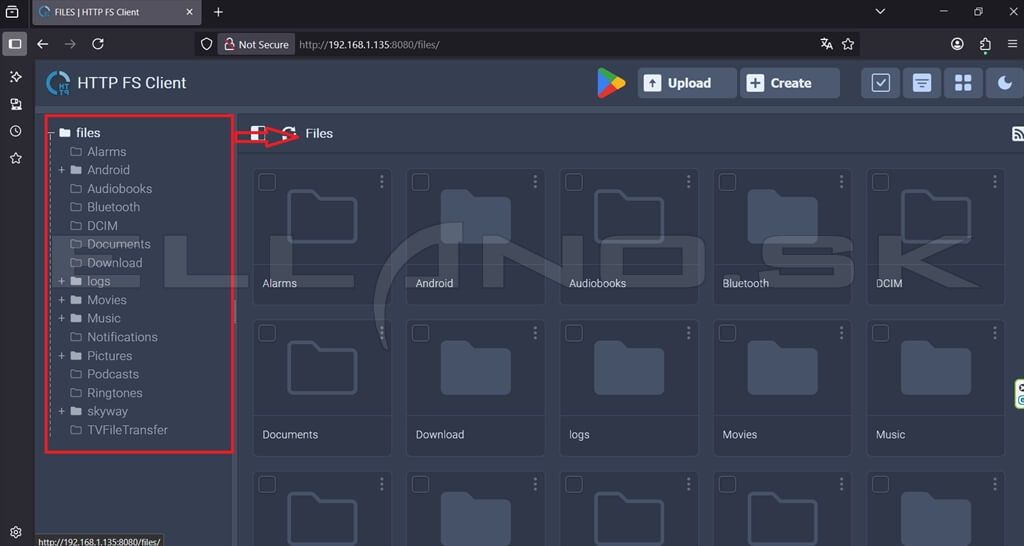
Task: Tick the Documents folder checkbox
Action: 267,333
